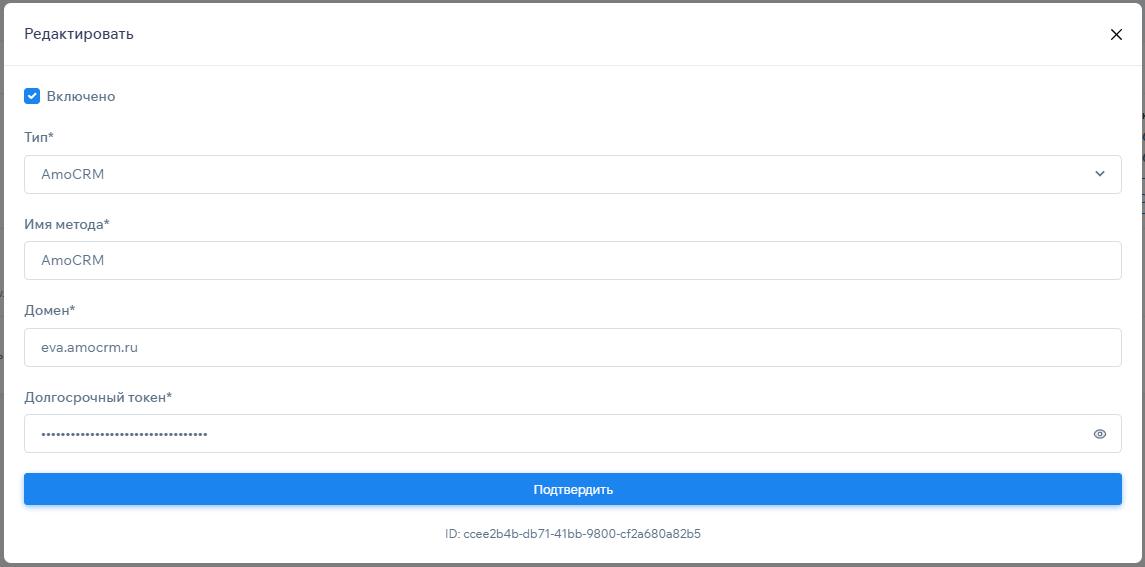Click the chevron arrow in Тип selector
The height and width of the screenshot is (567, 1145).
[1100, 174]
